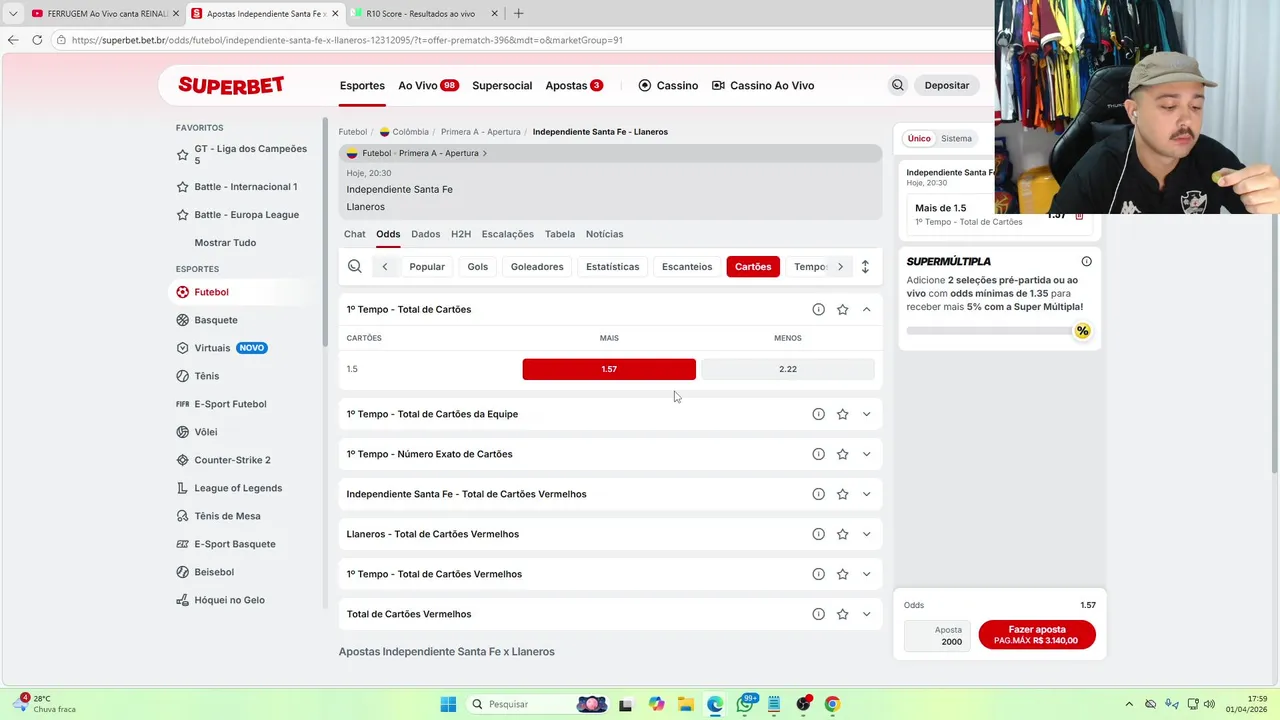This screenshot has height=720, width=1280.
Task: Click the Windows Start button
Action: pyautogui.click(x=448, y=704)
